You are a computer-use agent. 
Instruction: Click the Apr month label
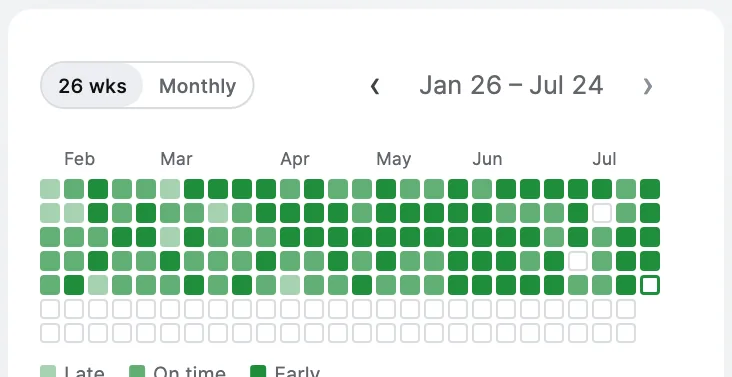point(295,160)
